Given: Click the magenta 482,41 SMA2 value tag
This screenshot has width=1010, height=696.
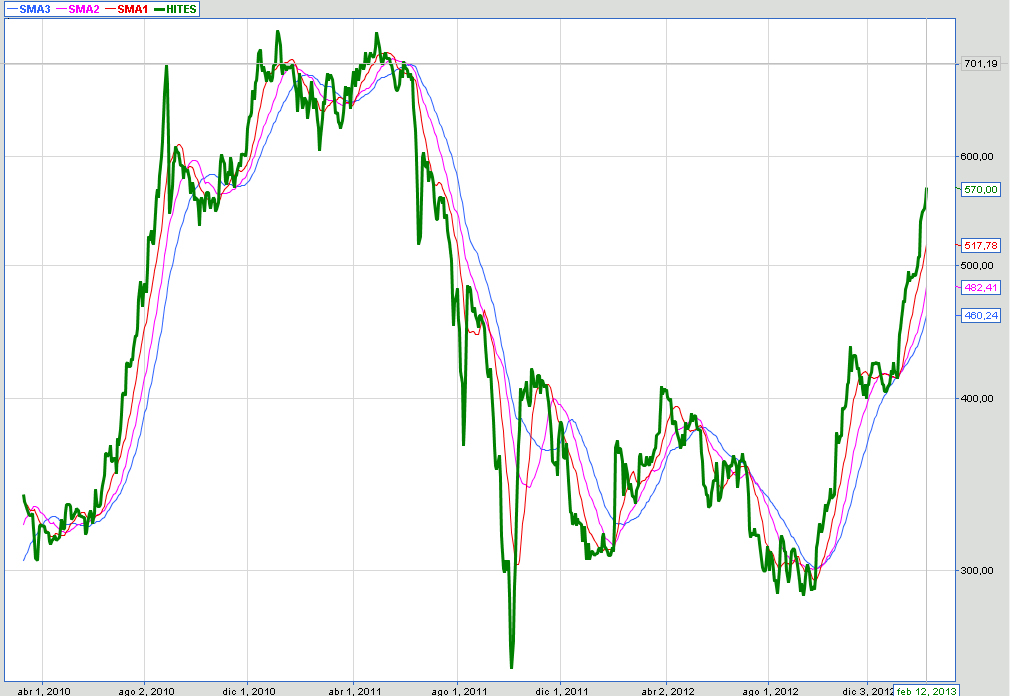Looking at the screenshot, I should 980,288.
